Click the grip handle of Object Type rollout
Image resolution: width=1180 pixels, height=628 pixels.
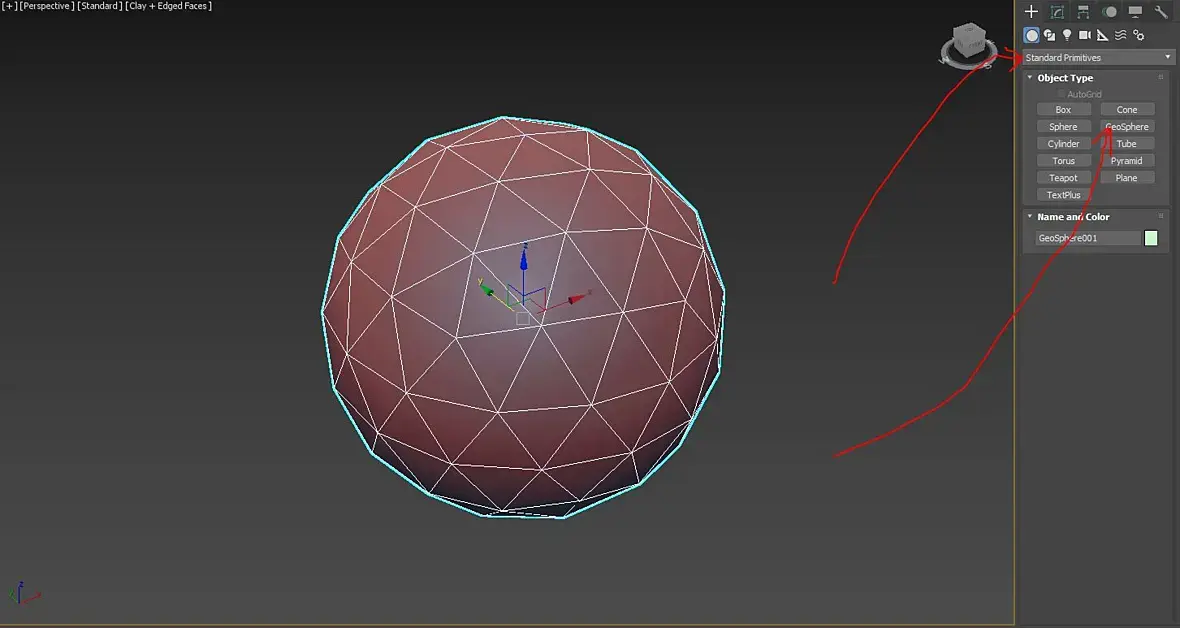point(1160,78)
